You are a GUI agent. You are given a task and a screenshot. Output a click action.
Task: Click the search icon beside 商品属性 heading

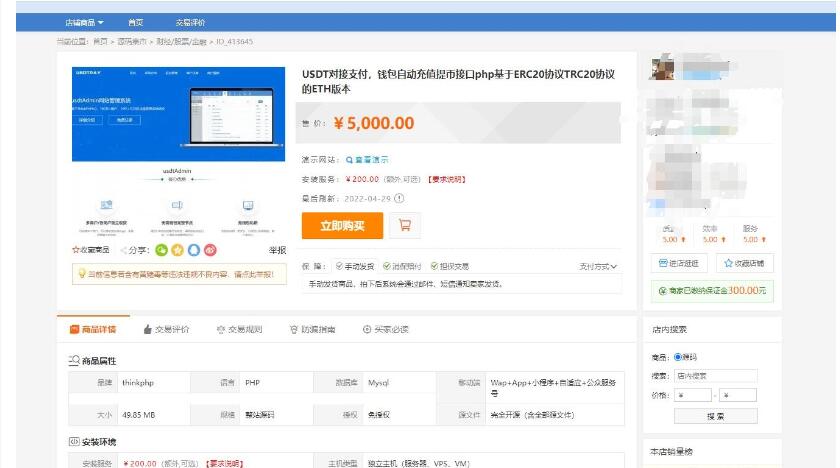coord(74,360)
